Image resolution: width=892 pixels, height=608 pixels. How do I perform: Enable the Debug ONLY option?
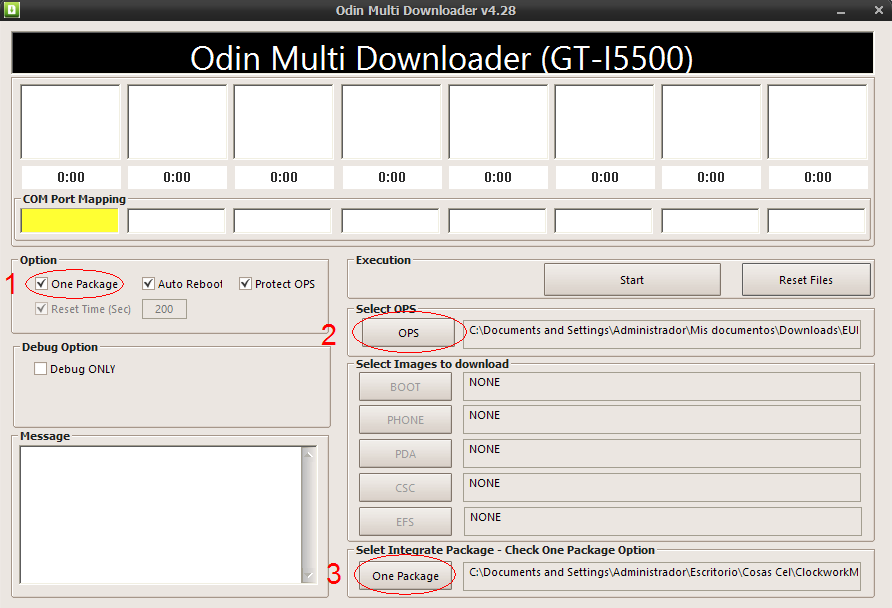tap(40, 368)
